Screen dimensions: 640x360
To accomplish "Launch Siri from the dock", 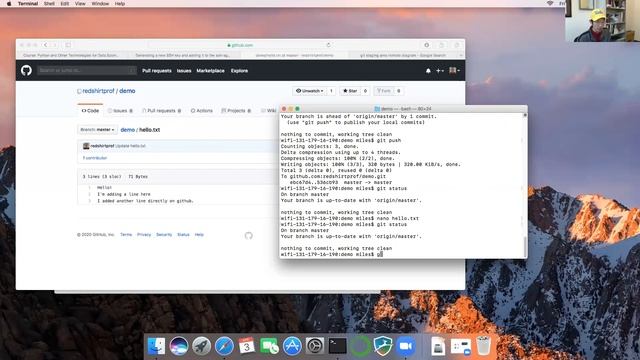I will (179, 346).
